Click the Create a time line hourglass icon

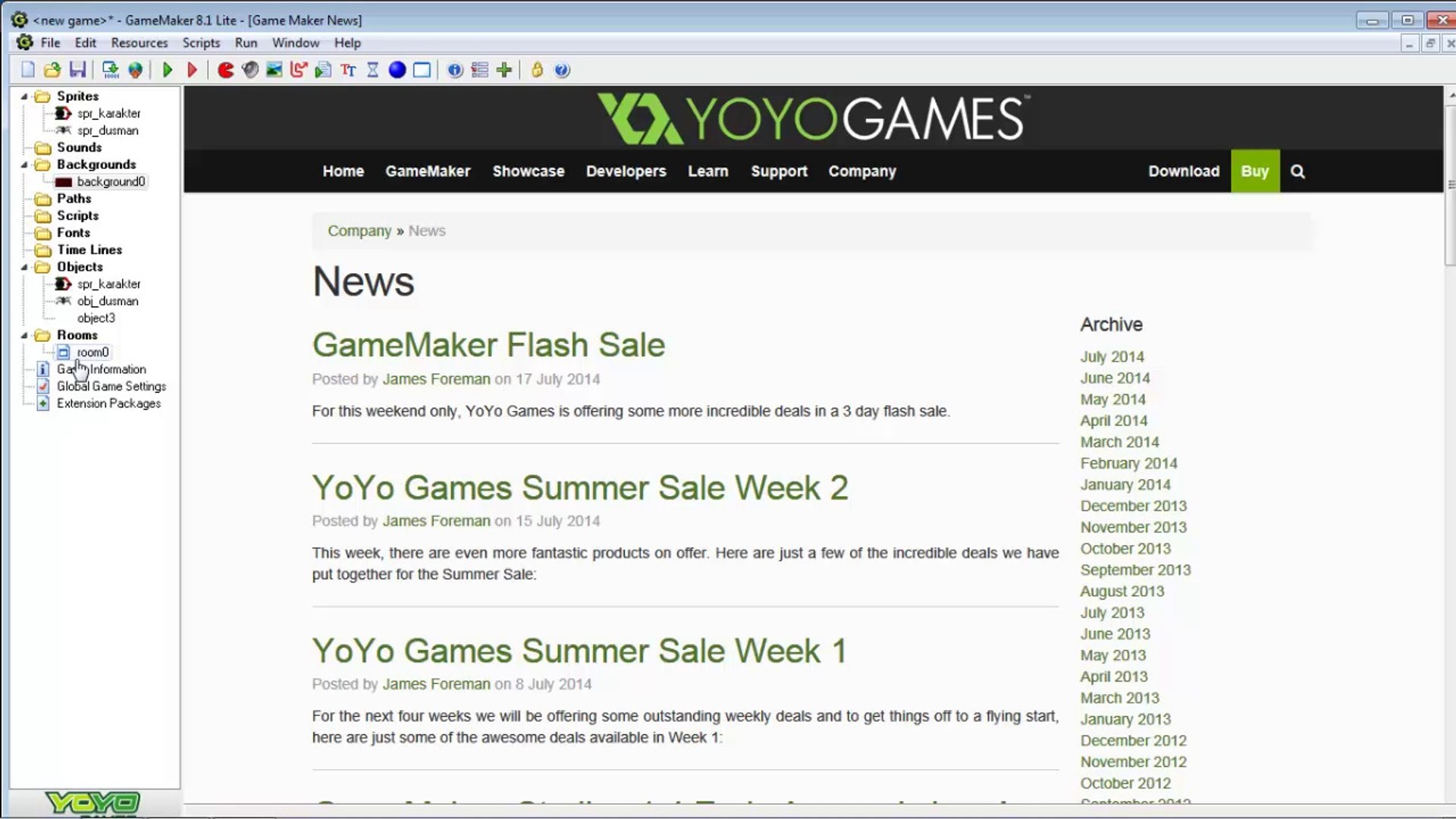pos(372,70)
